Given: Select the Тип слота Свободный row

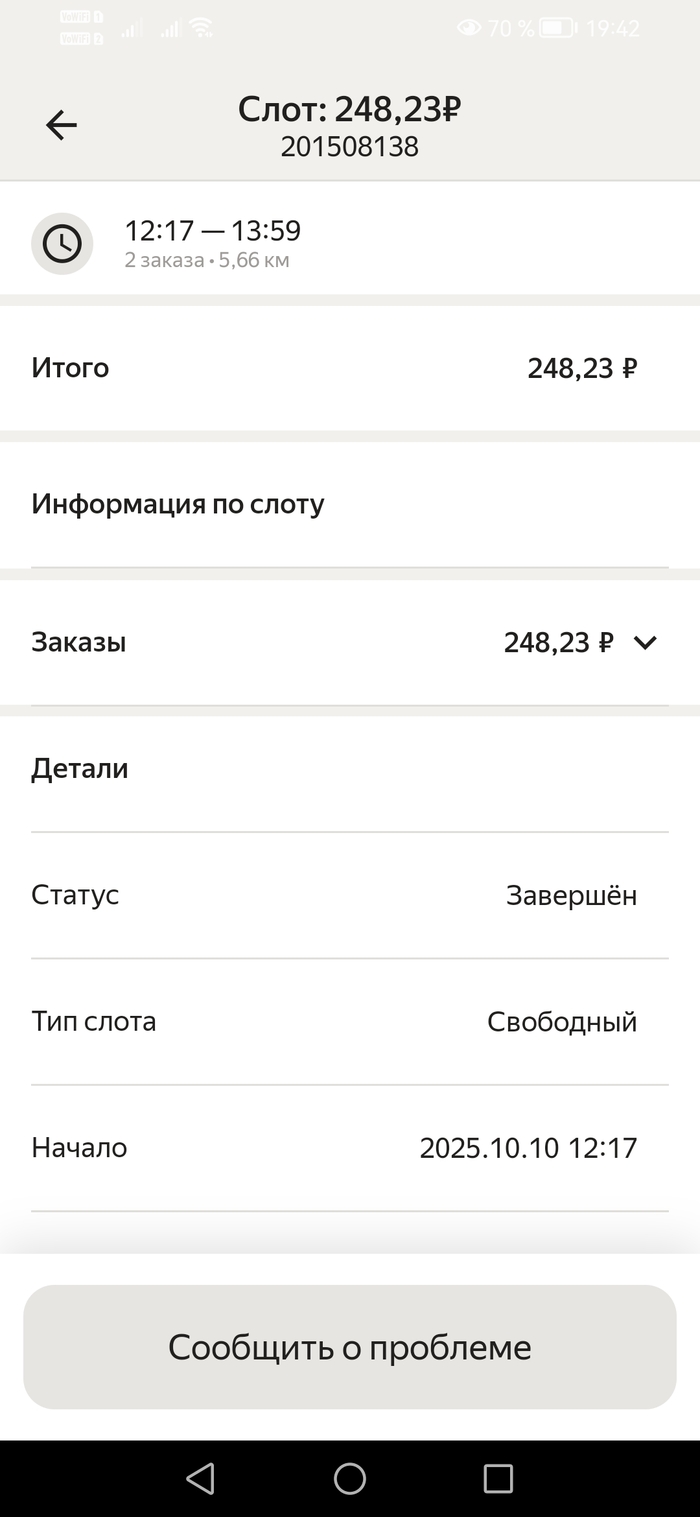Looking at the screenshot, I should pyautogui.click(x=350, y=1022).
